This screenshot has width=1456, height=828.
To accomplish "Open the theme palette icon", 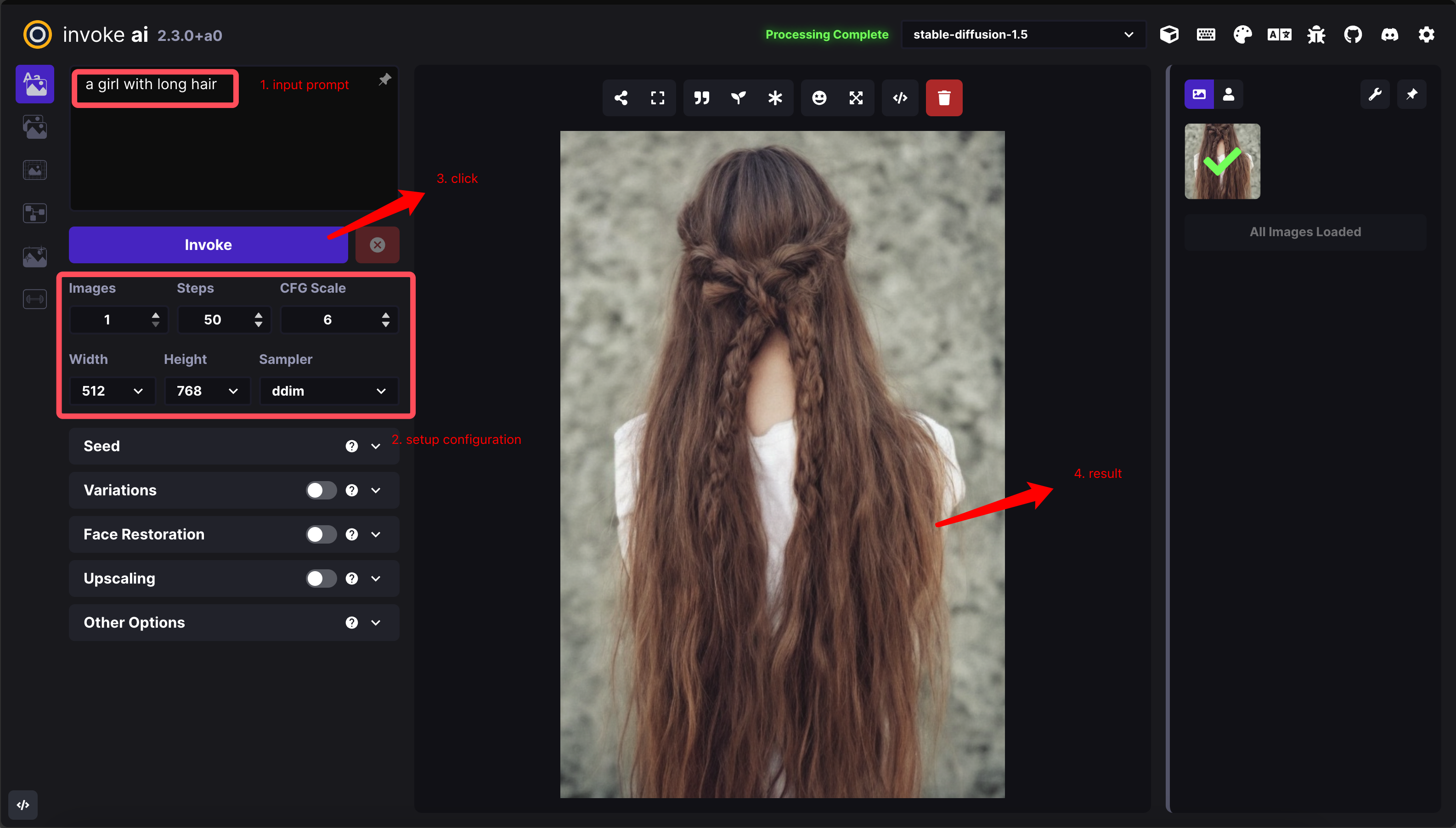I will point(1242,34).
